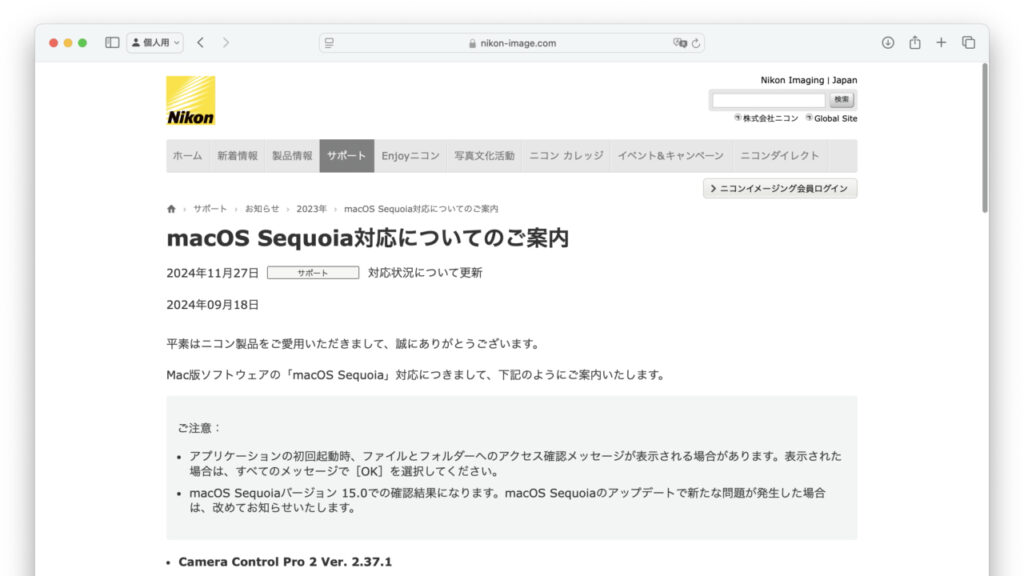Select the Enjoyニコン navigation tab
Image resolution: width=1024 pixels, height=576 pixels.
click(412, 156)
